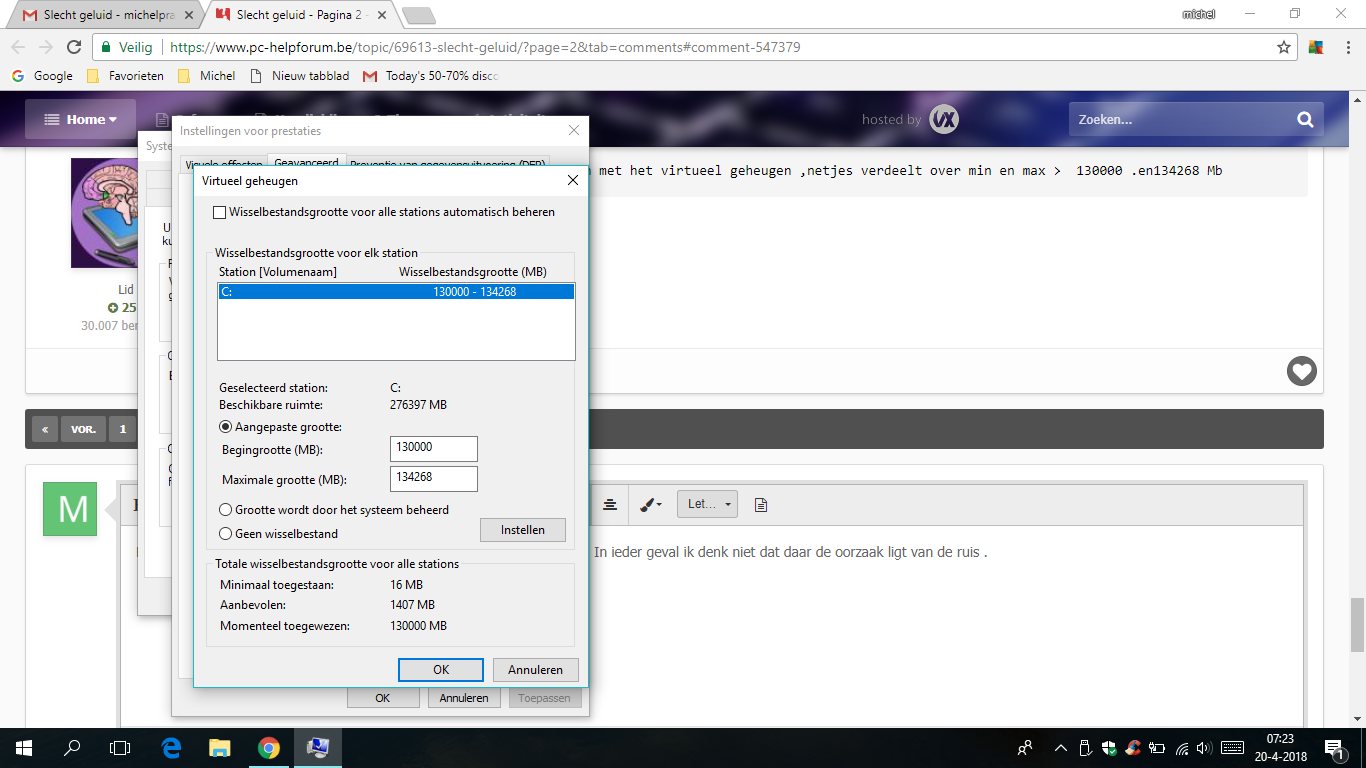The width and height of the screenshot is (1366, 768).
Task: Click the document preview icon in editor
Action: click(761, 504)
